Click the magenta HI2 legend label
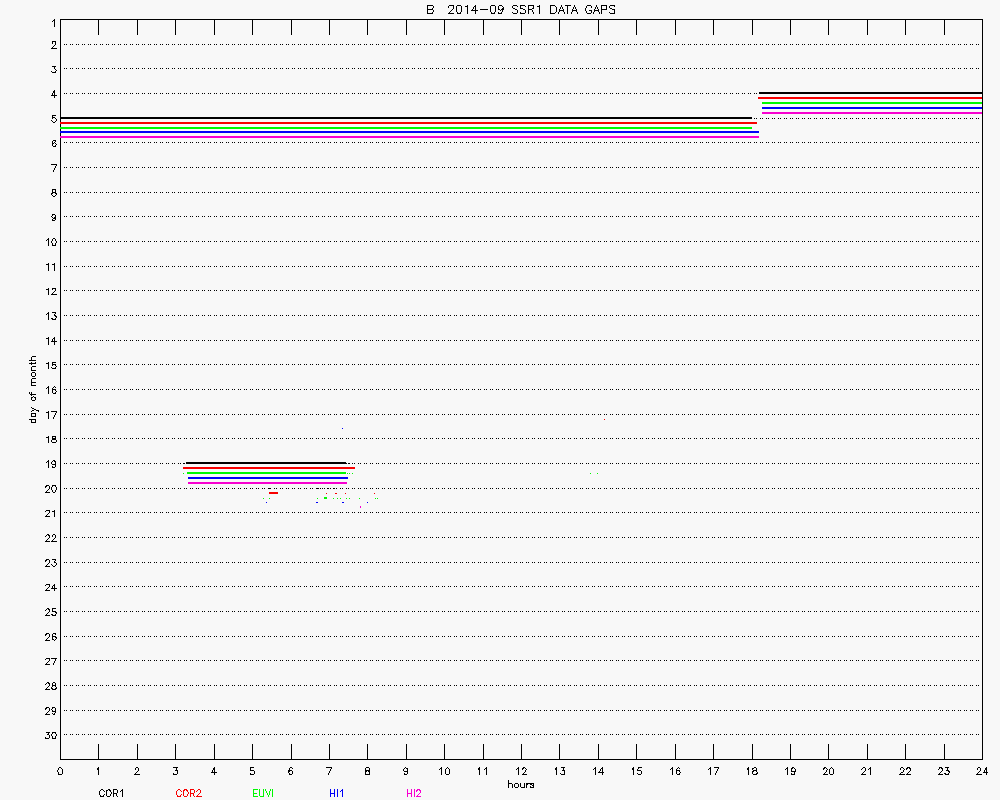 [413, 793]
